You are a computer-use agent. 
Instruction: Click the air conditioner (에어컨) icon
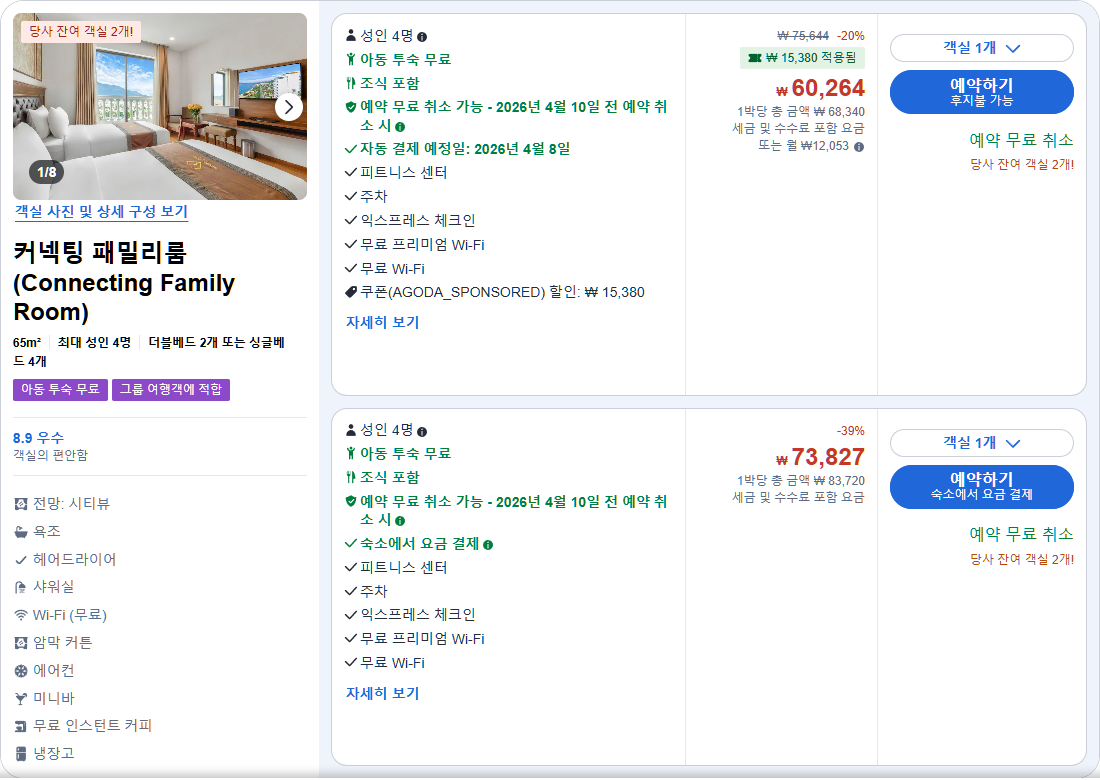coord(21,670)
